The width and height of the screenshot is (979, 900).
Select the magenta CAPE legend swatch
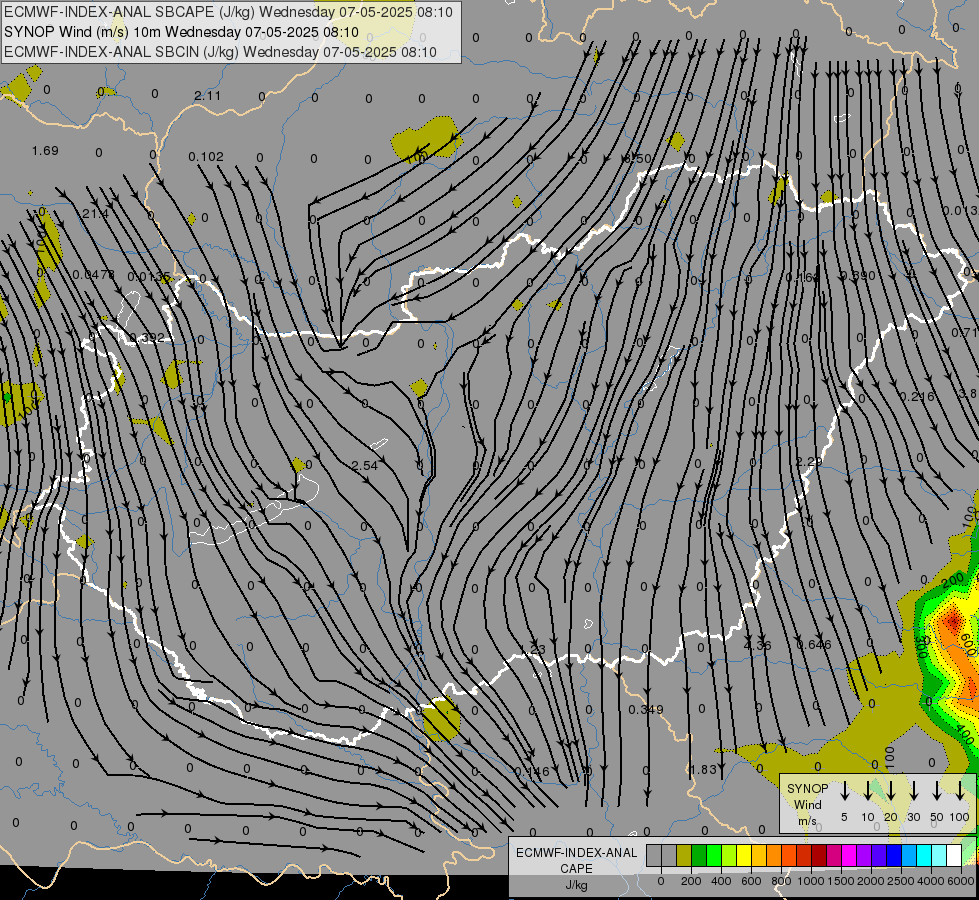click(849, 855)
